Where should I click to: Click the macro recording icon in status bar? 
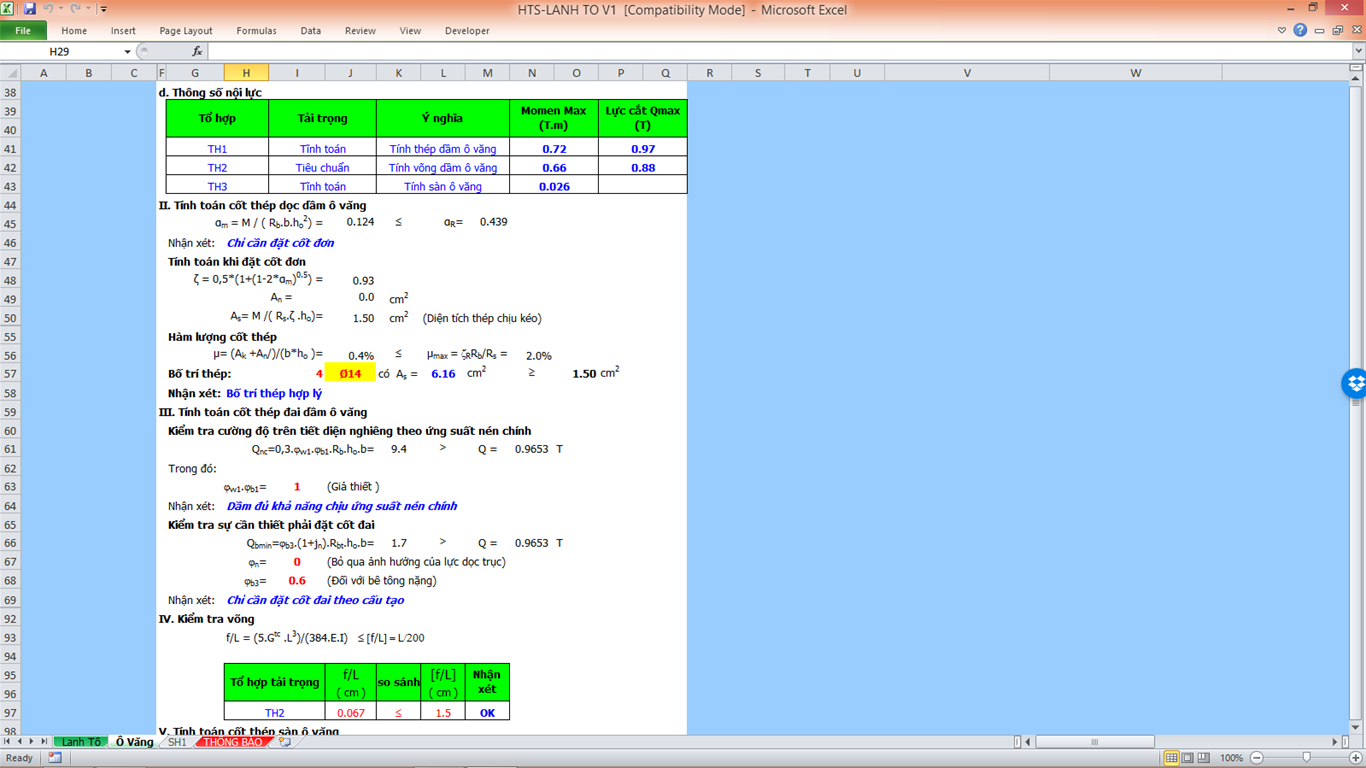tap(54, 758)
